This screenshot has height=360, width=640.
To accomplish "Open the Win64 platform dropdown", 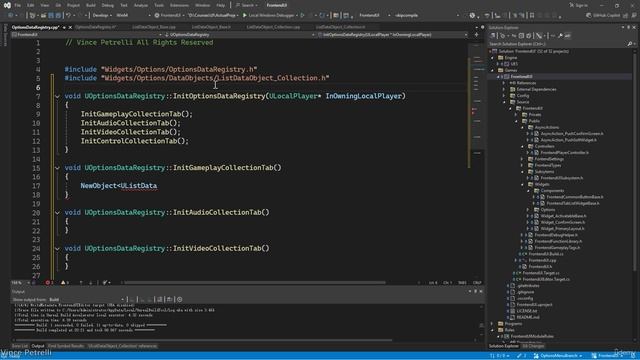I will click(x=133, y=15).
